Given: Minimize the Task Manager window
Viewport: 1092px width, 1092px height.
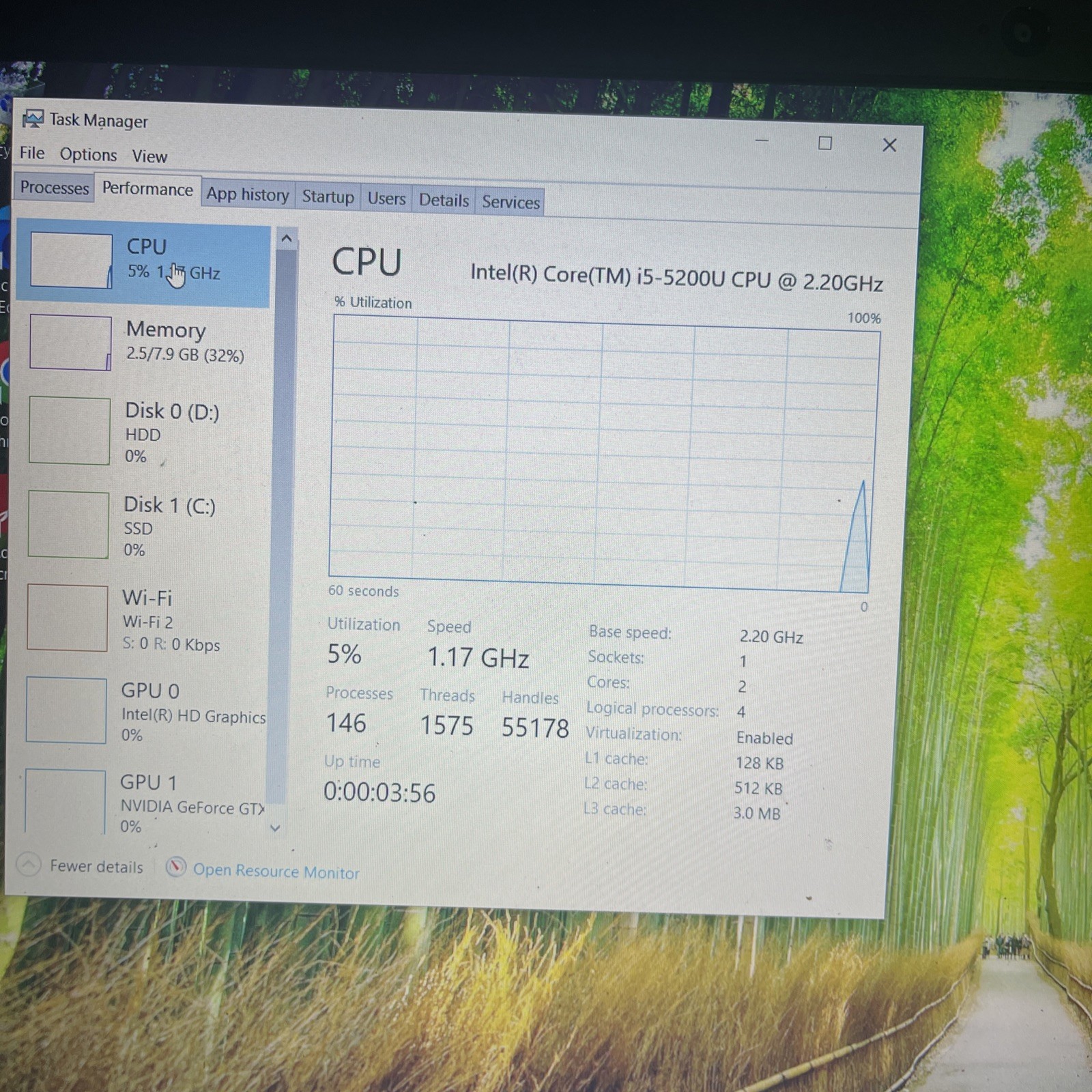Looking at the screenshot, I should (762, 141).
